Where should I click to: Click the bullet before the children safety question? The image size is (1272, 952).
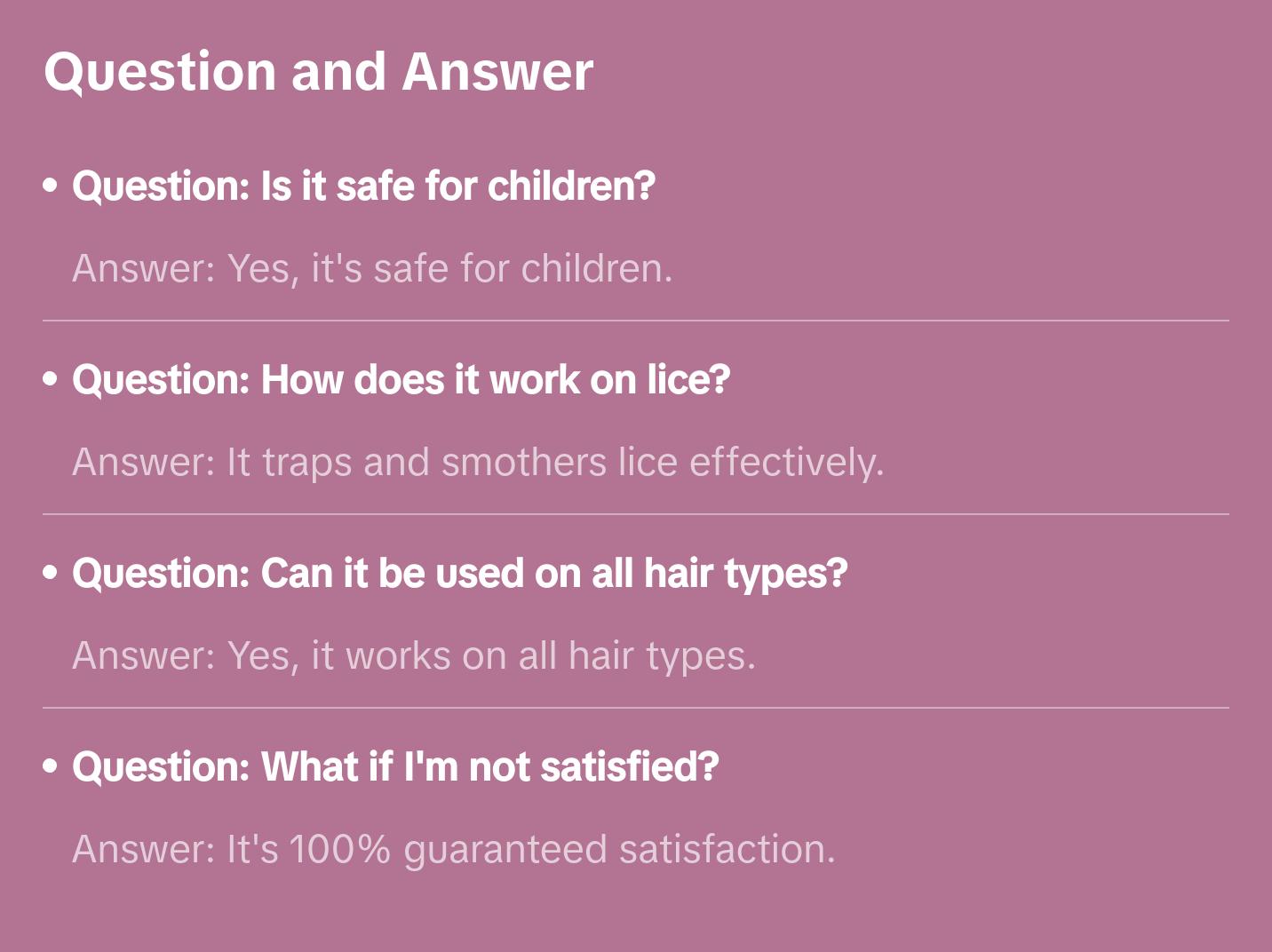coord(51,186)
